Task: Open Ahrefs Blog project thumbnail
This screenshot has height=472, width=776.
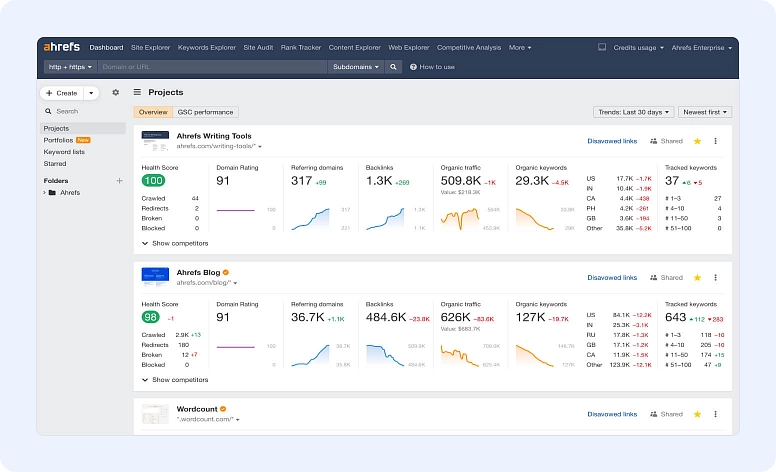Action: point(155,278)
